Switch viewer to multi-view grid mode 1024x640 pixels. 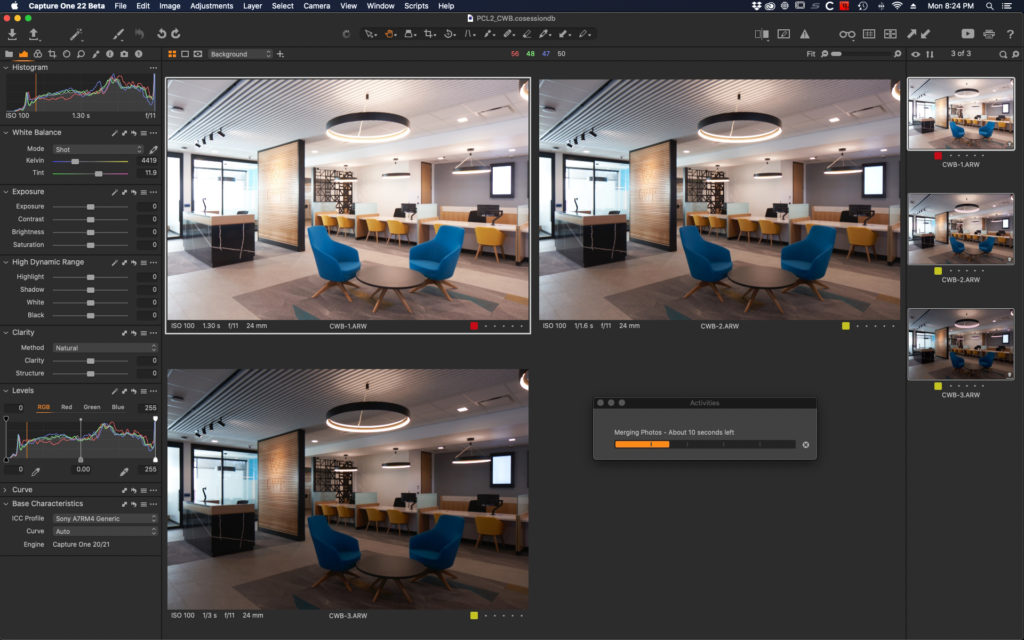172,54
